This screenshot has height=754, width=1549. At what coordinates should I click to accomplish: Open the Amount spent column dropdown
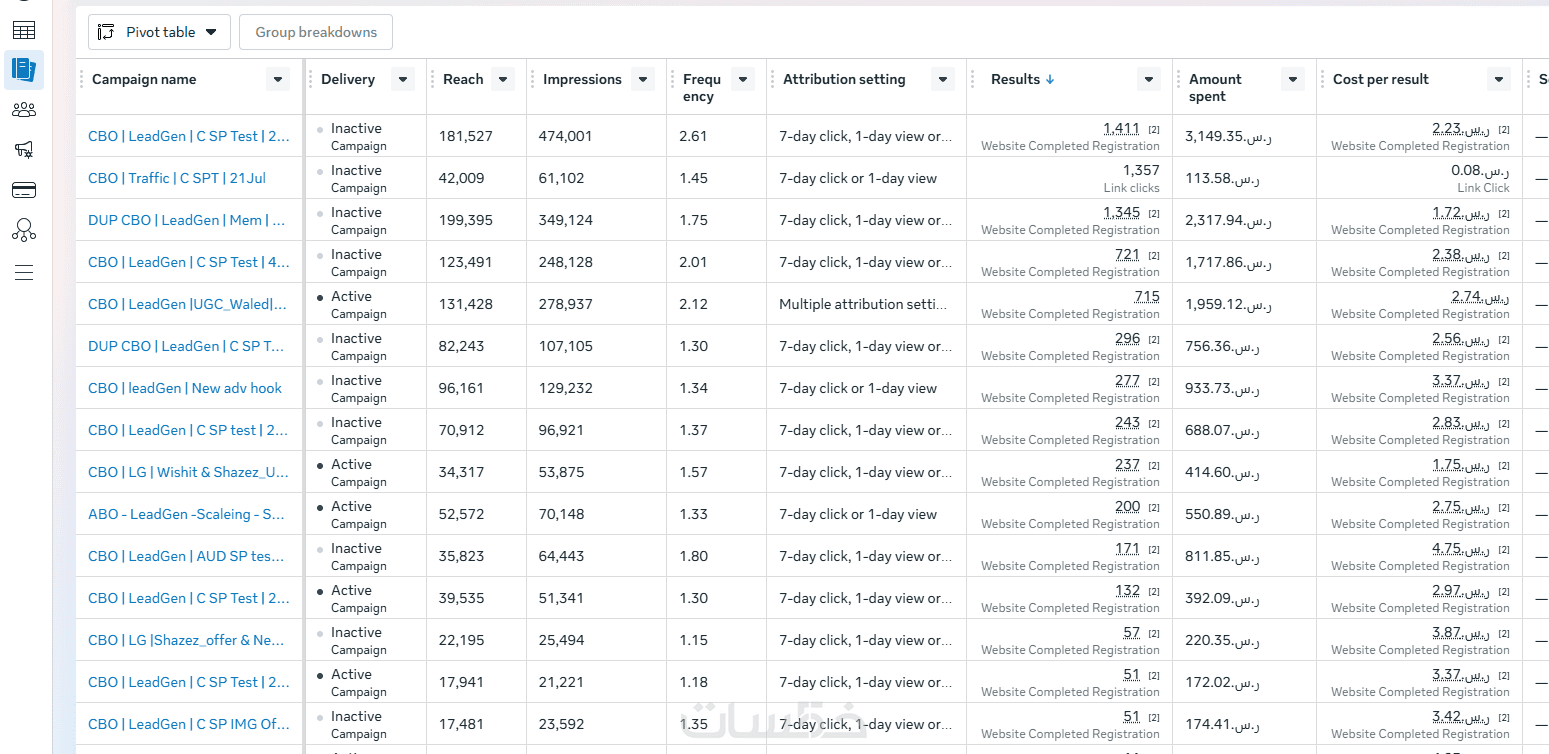1293,80
